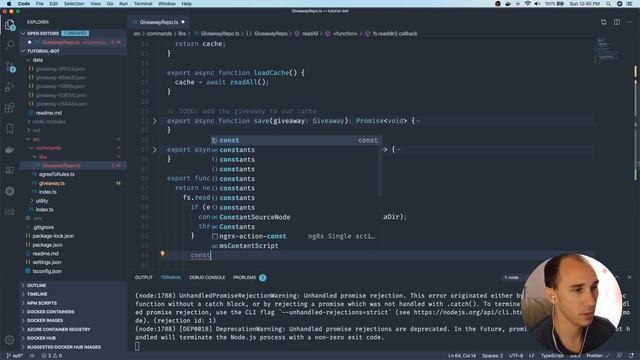Select the GiveawayRepo.ts editor tab
640x360 pixels.
[159, 22]
